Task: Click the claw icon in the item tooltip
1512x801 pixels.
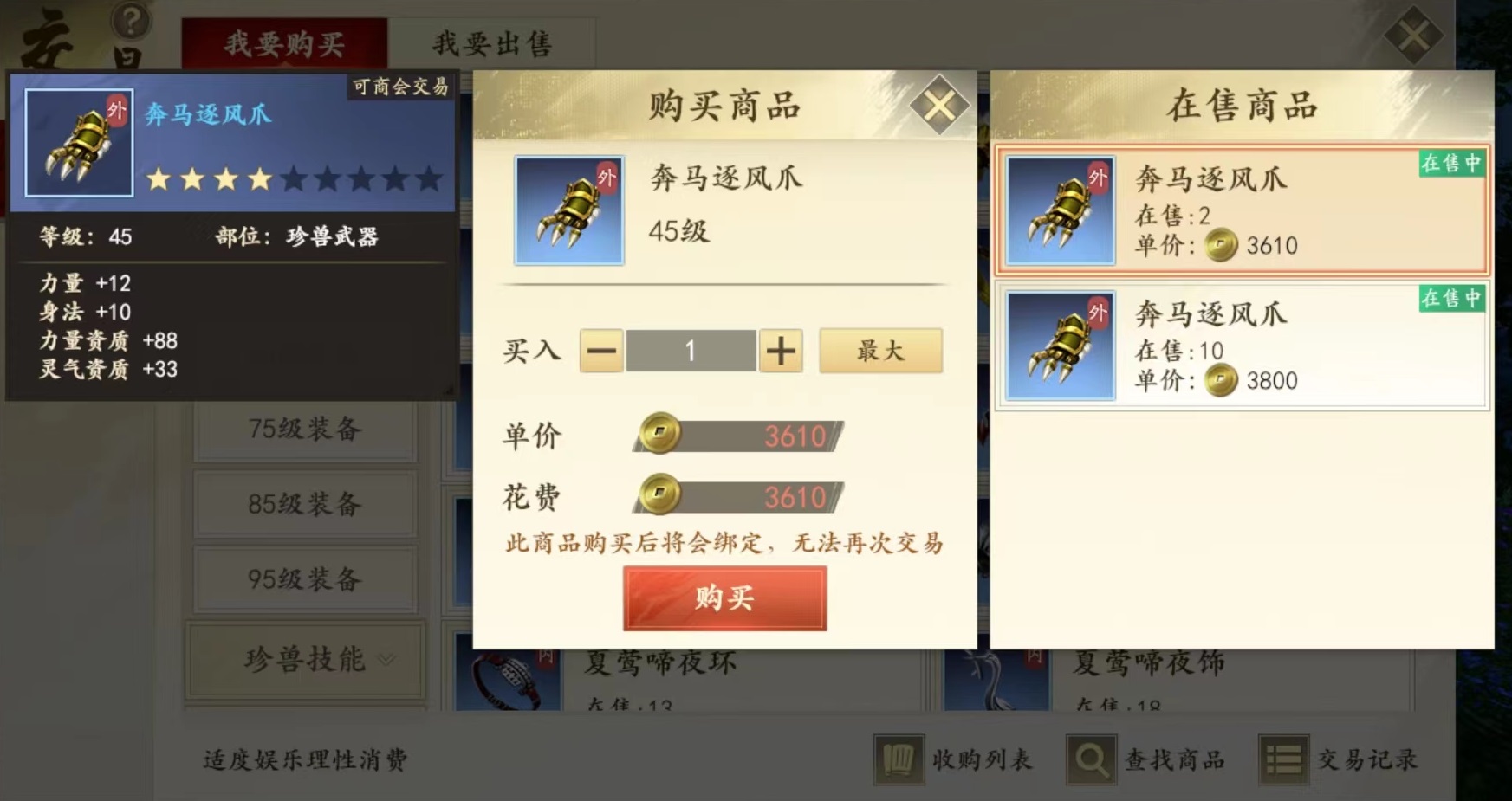Action: coord(79,143)
